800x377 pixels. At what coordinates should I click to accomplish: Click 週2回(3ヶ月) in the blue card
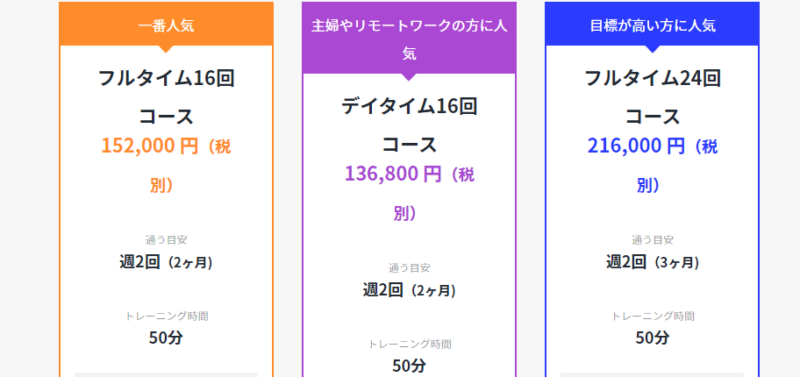pos(652,262)
